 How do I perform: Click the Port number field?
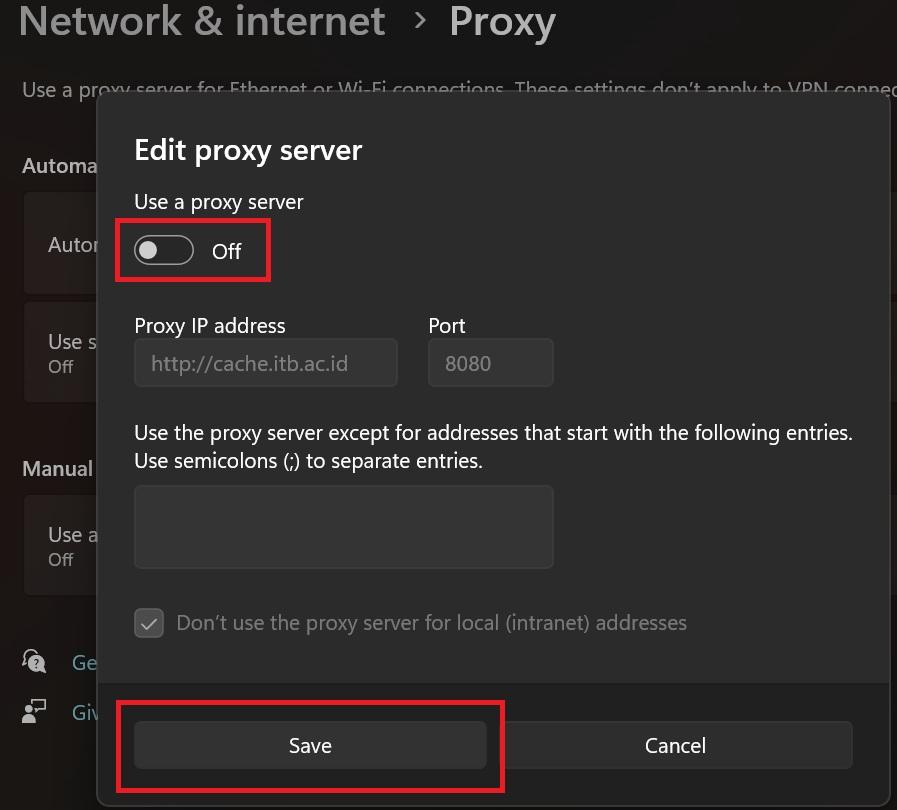(490, 363)
